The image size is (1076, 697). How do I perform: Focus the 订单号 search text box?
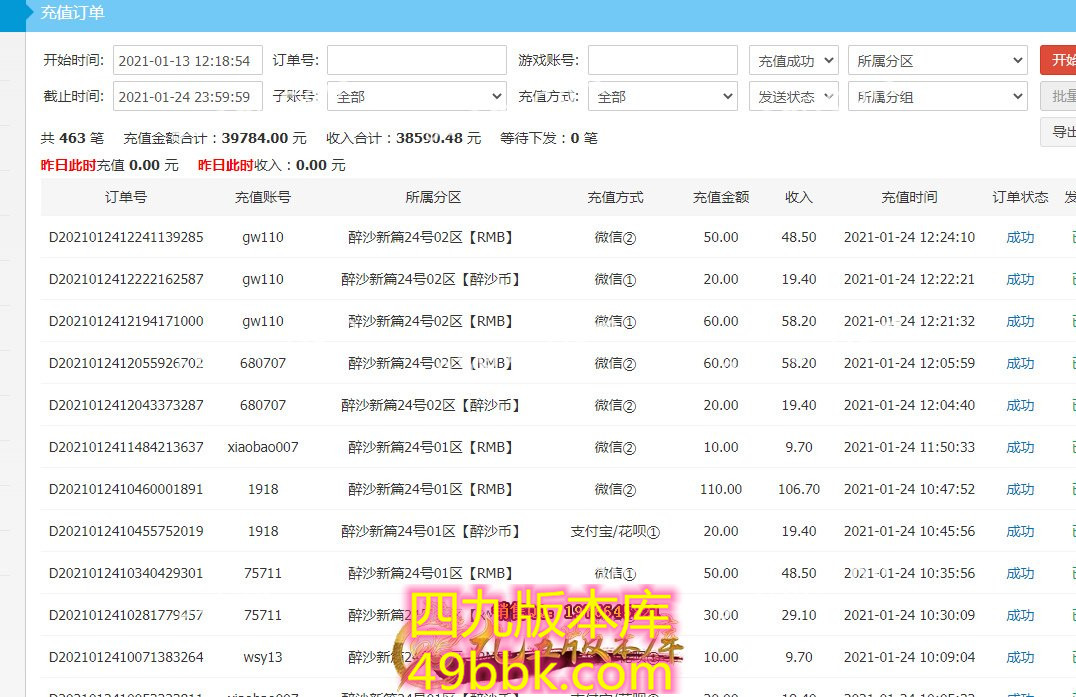click(x=416, y=60)
